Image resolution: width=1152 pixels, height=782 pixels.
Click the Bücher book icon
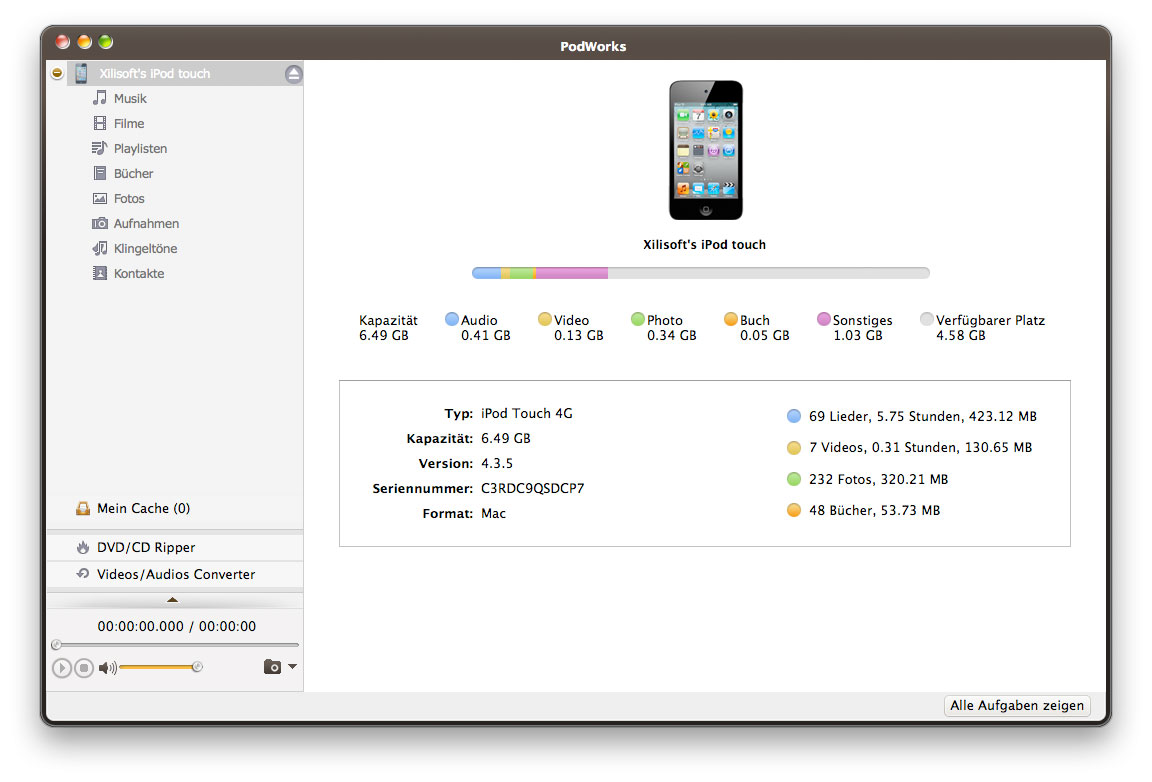click(100, 173)
